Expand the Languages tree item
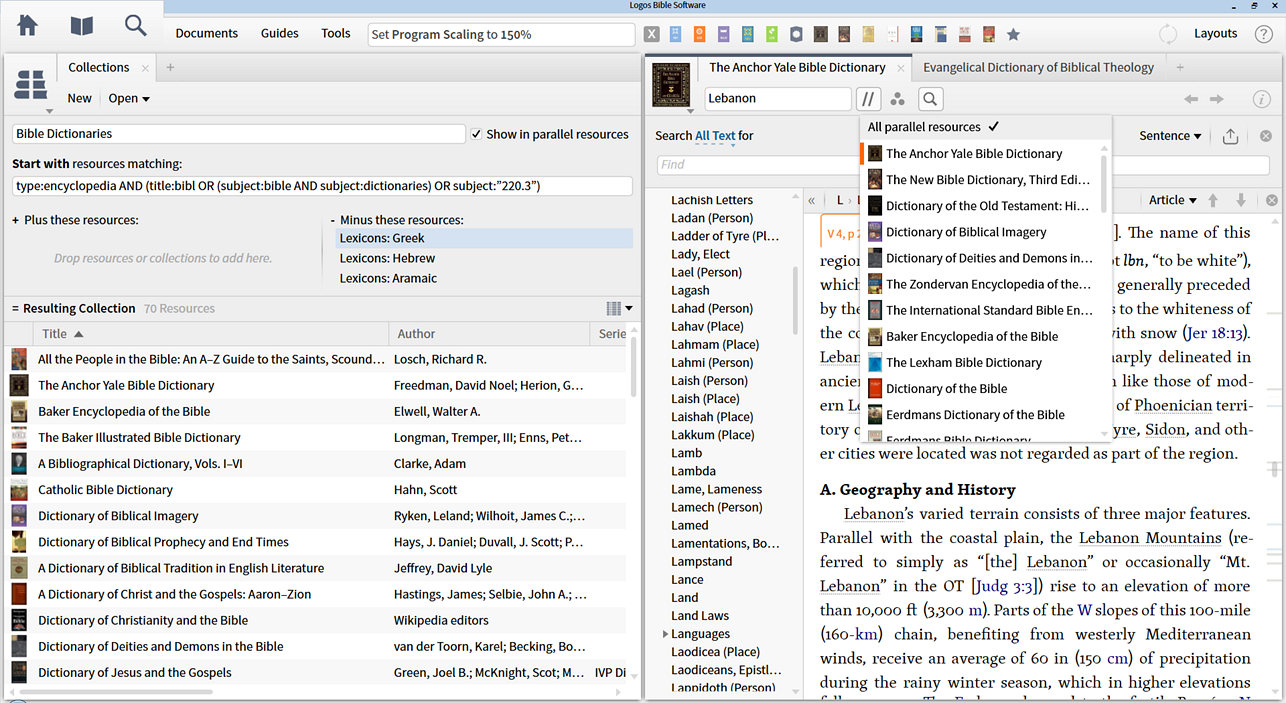Viewport: 1286px width, 703px height. 665,634
